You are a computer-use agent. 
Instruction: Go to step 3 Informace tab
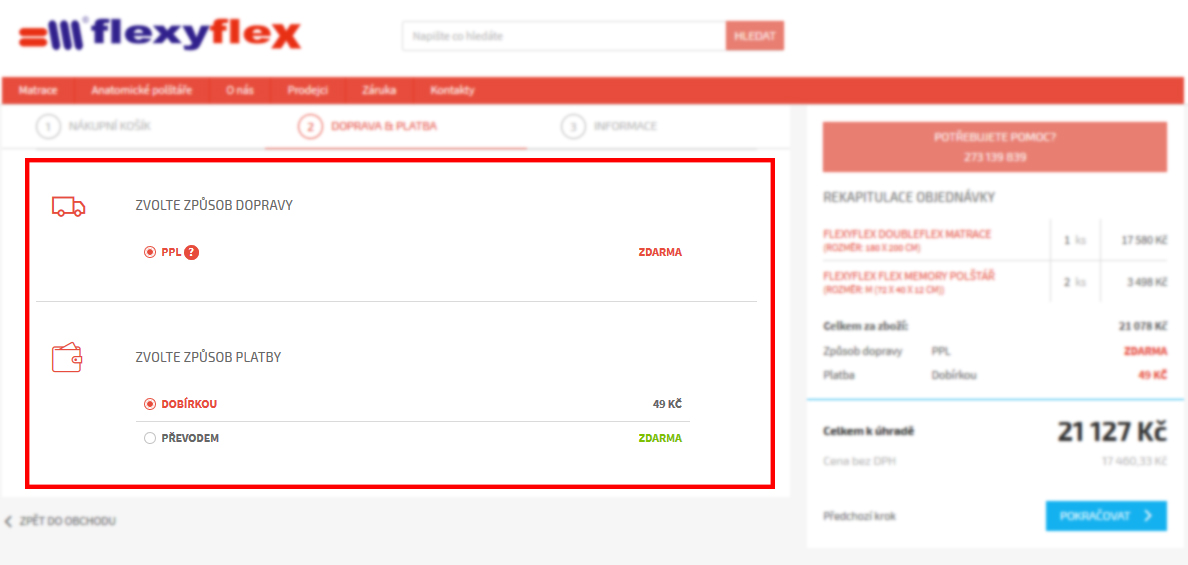(609, 126)
